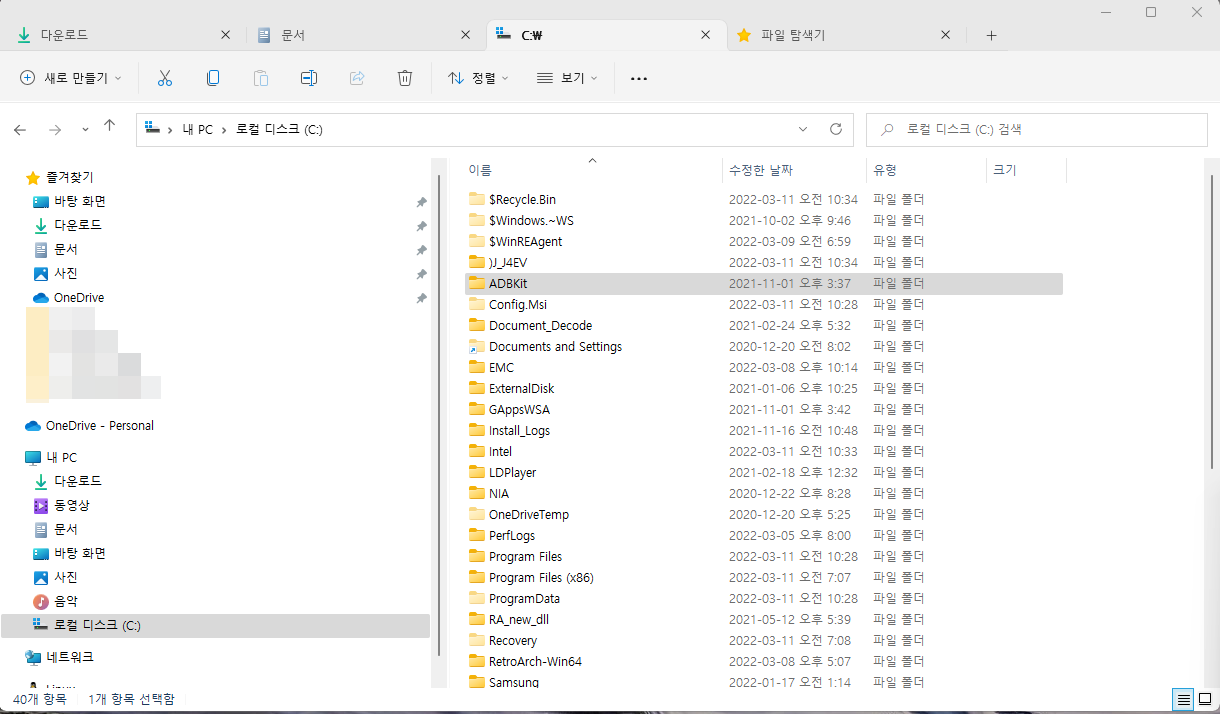Open the 보기 view dropdown
This screenshot has height=714, width=1220.
[567, 77]
